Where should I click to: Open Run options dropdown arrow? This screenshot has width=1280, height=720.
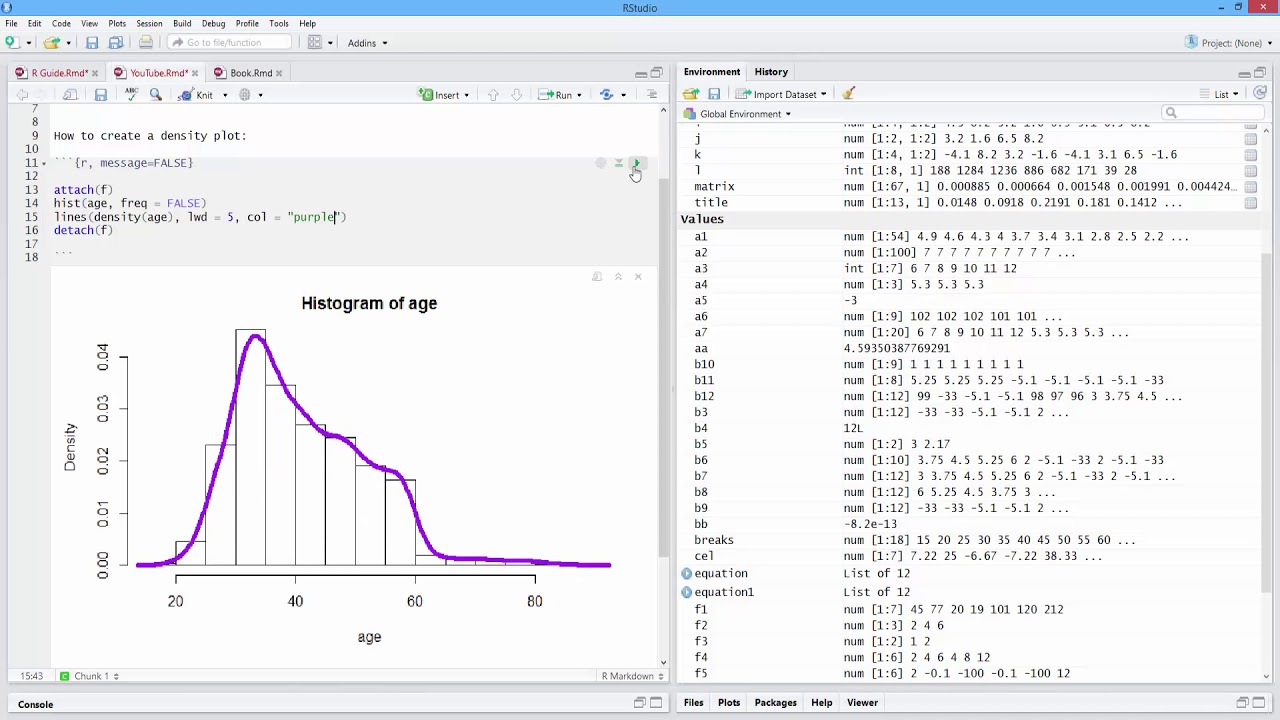click(x=579, y=95)
